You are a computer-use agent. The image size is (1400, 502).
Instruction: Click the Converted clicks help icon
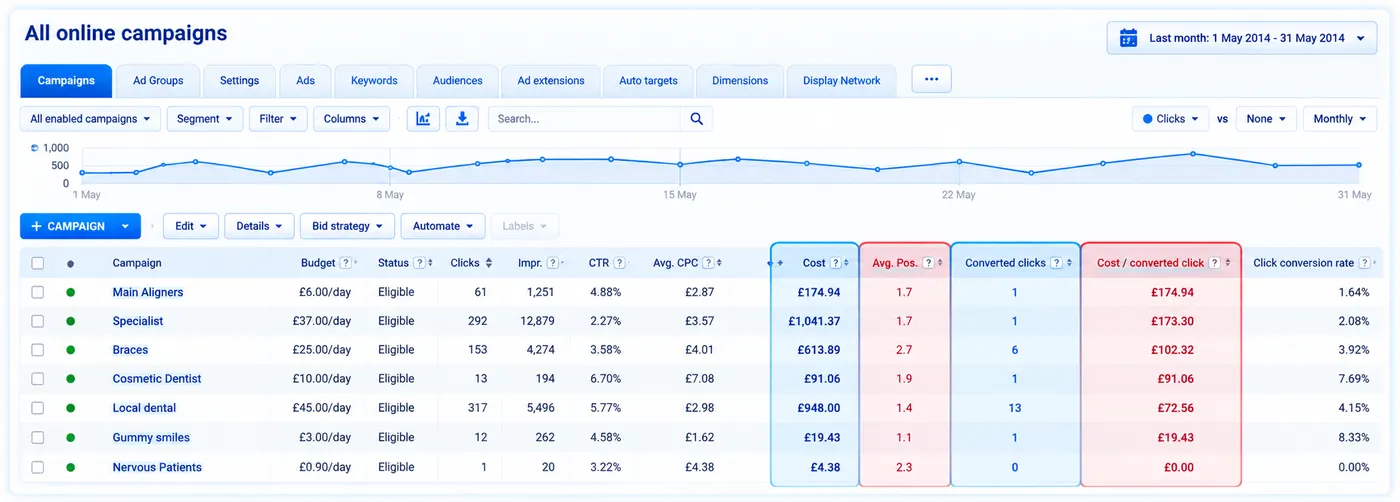tap(1057, 263)
